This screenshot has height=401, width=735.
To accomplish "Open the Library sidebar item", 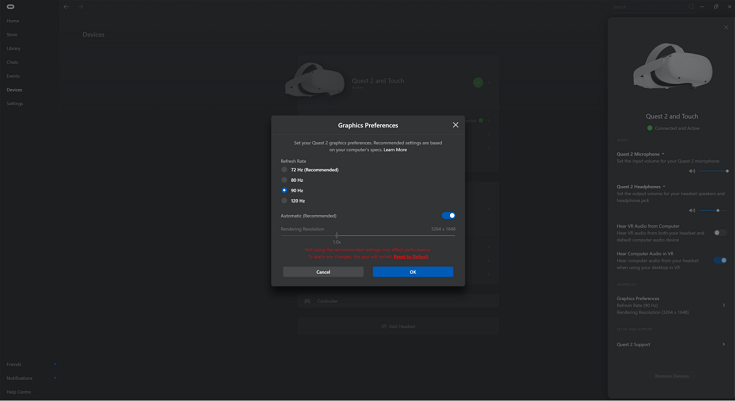I will [x=14, y=48].
